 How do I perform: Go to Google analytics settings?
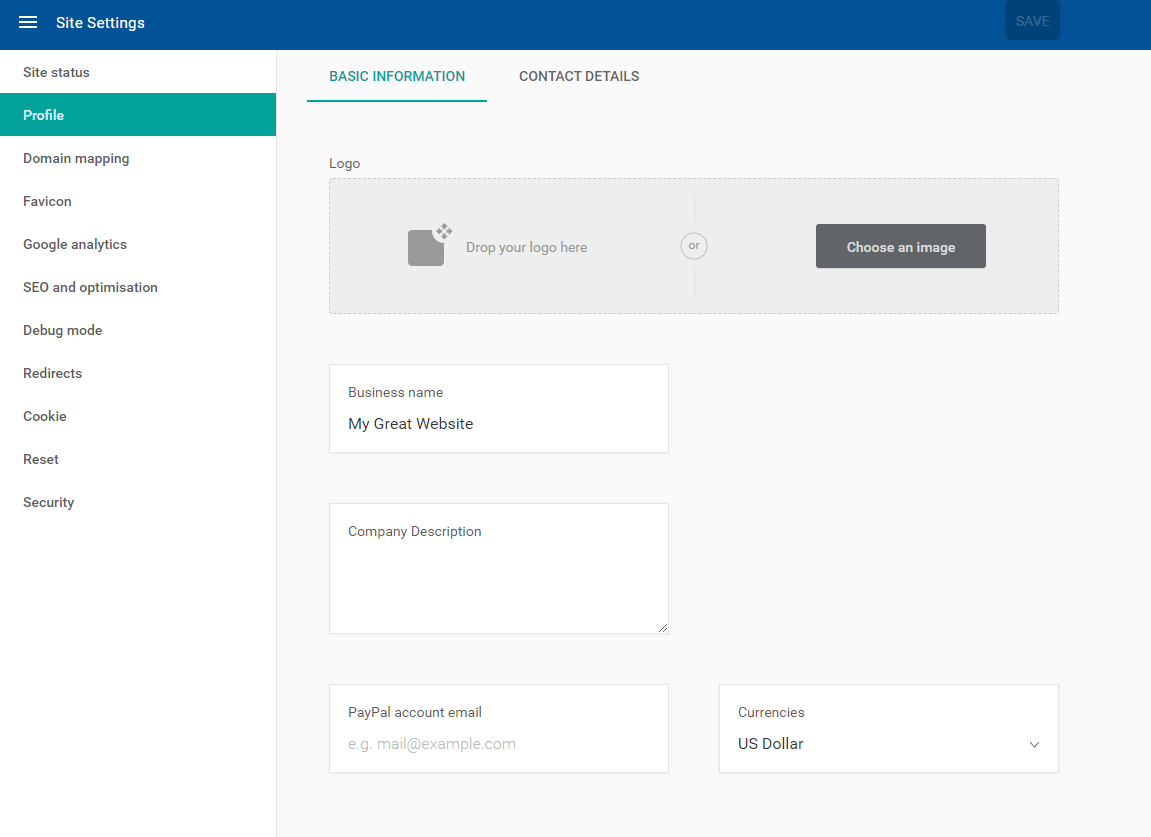tap(74, 244)
